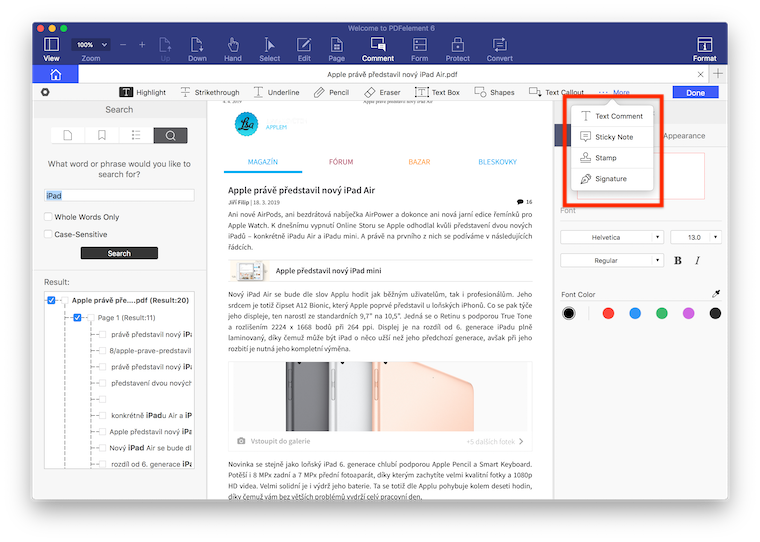
Task: Choose Signature from the menu
Action: click(x=612, y=178)
